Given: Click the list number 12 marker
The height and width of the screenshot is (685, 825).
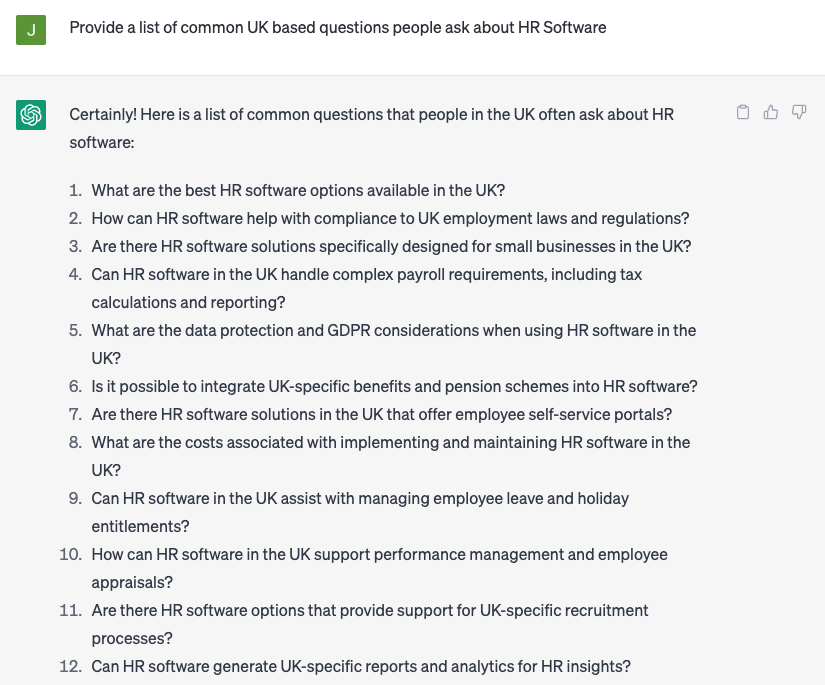Looking at the screenshot, I should point(71,666).
